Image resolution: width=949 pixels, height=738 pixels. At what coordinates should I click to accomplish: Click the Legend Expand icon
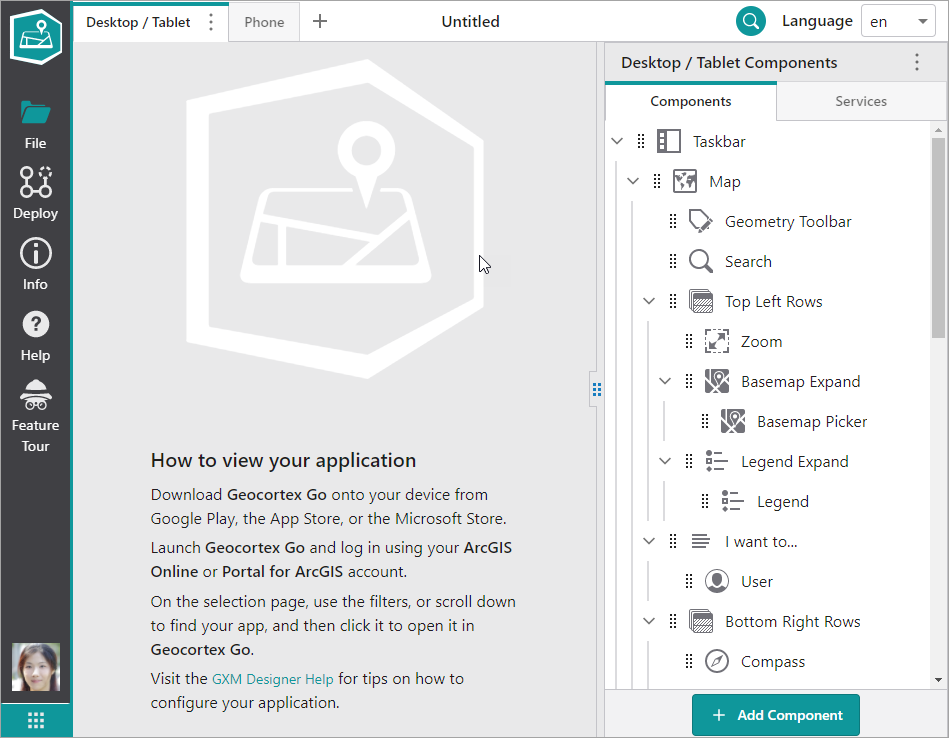click(x=717, y=461)
